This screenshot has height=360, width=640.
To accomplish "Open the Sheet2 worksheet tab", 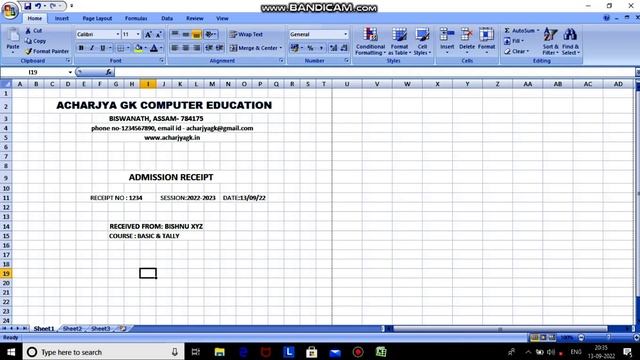I will (72, 329).
